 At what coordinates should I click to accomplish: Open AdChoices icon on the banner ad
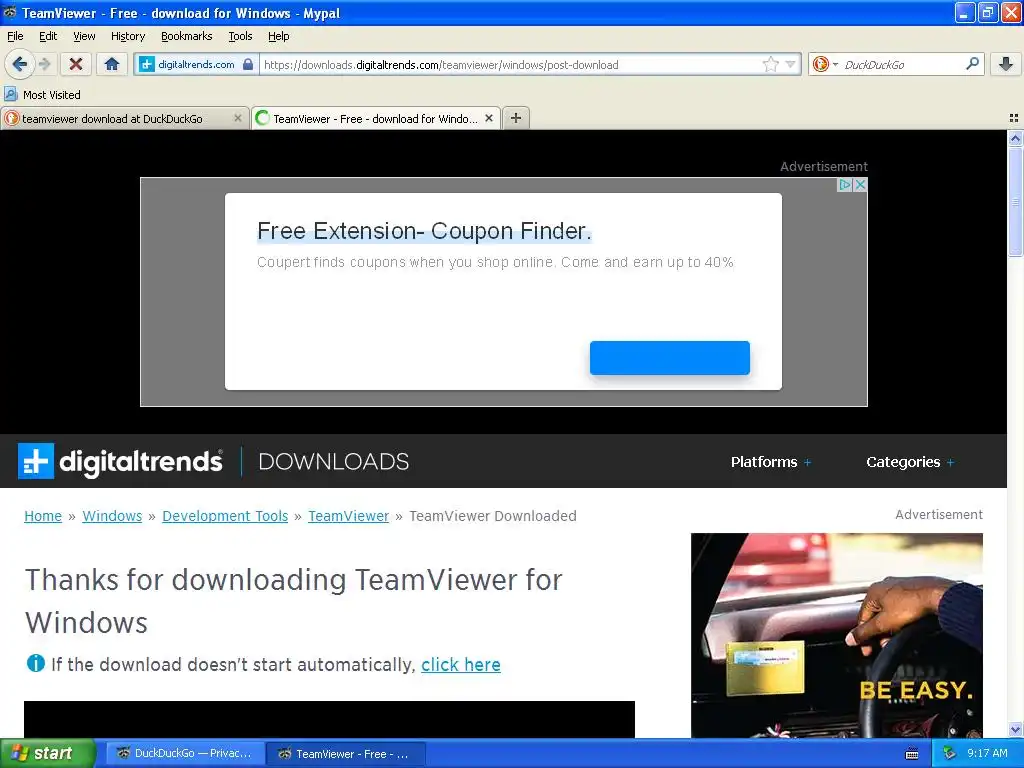point(845,185)
